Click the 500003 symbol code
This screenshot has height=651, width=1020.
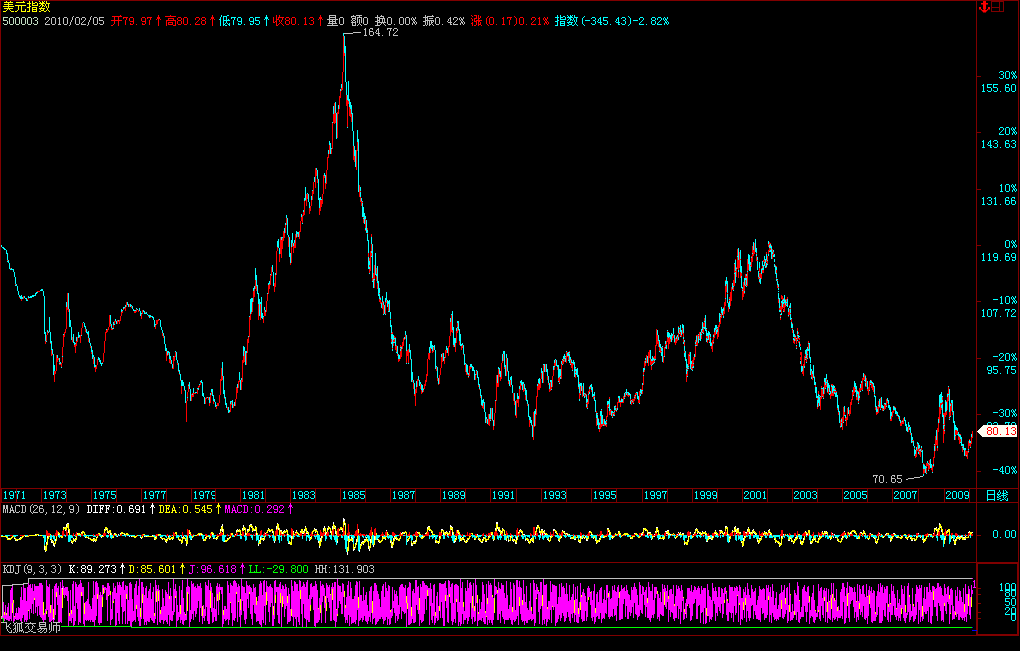(x=20, y=21)
